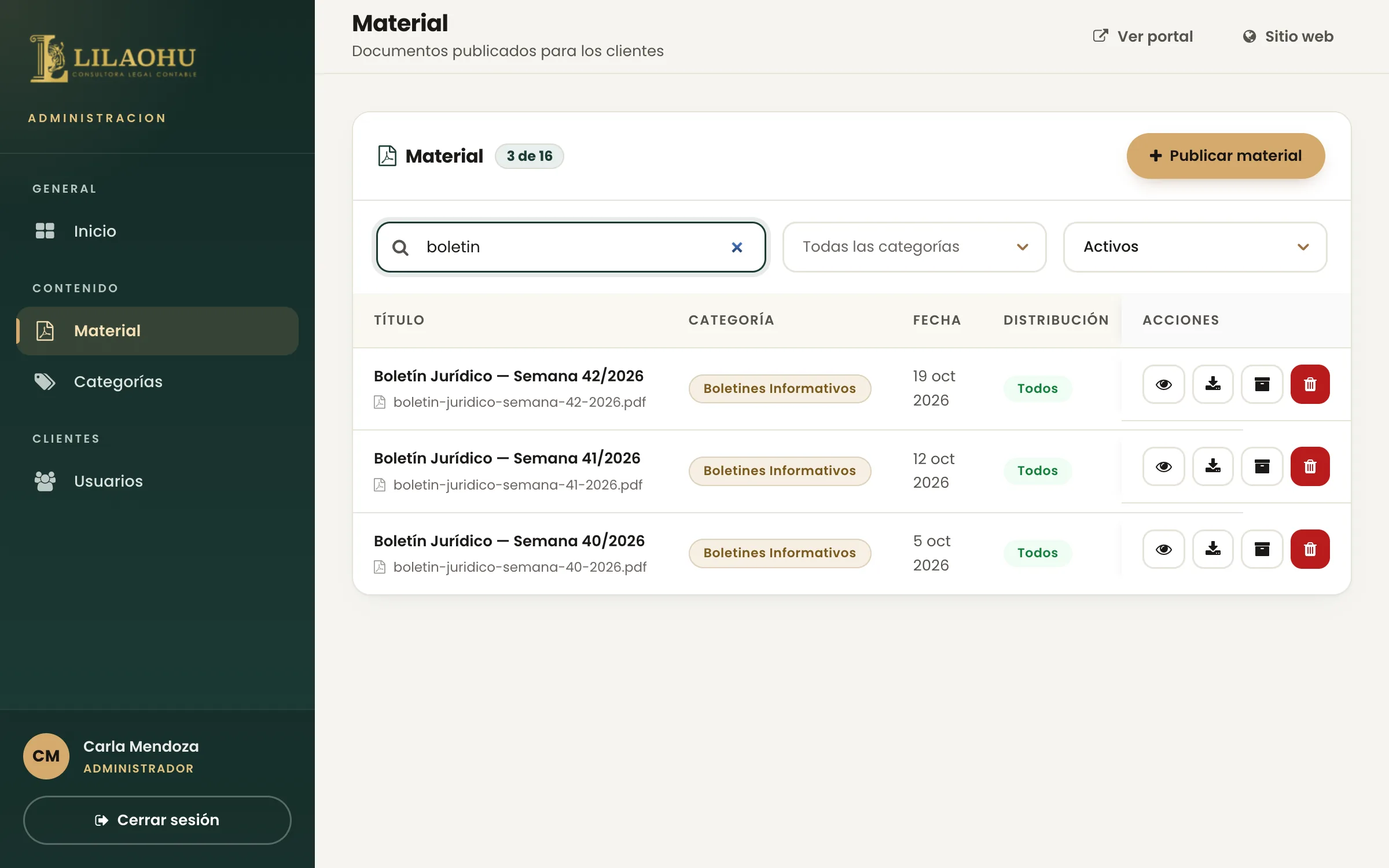The image size is (1389, 868).
Task: Click the Lilaohu logo
Action: tap(113, 58)
